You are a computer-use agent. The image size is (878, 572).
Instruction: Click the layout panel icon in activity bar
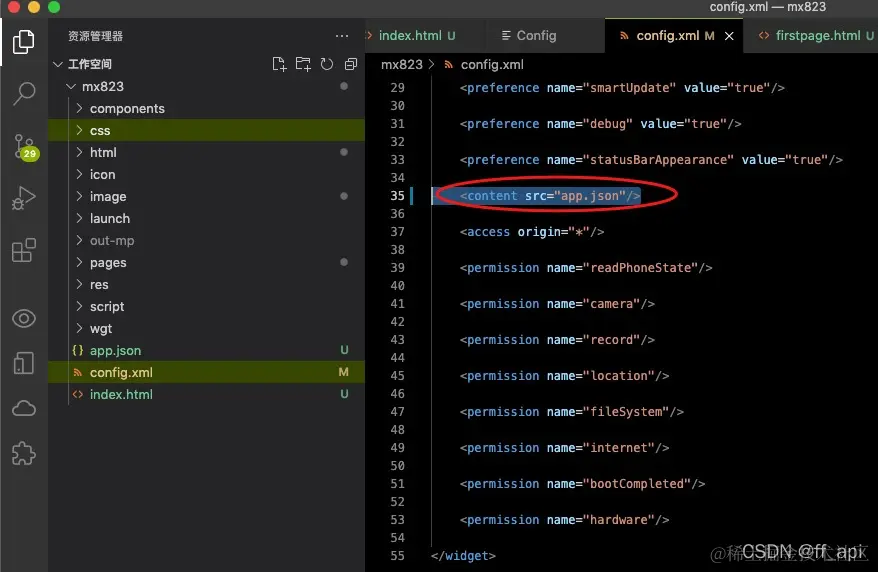(24, 363)
